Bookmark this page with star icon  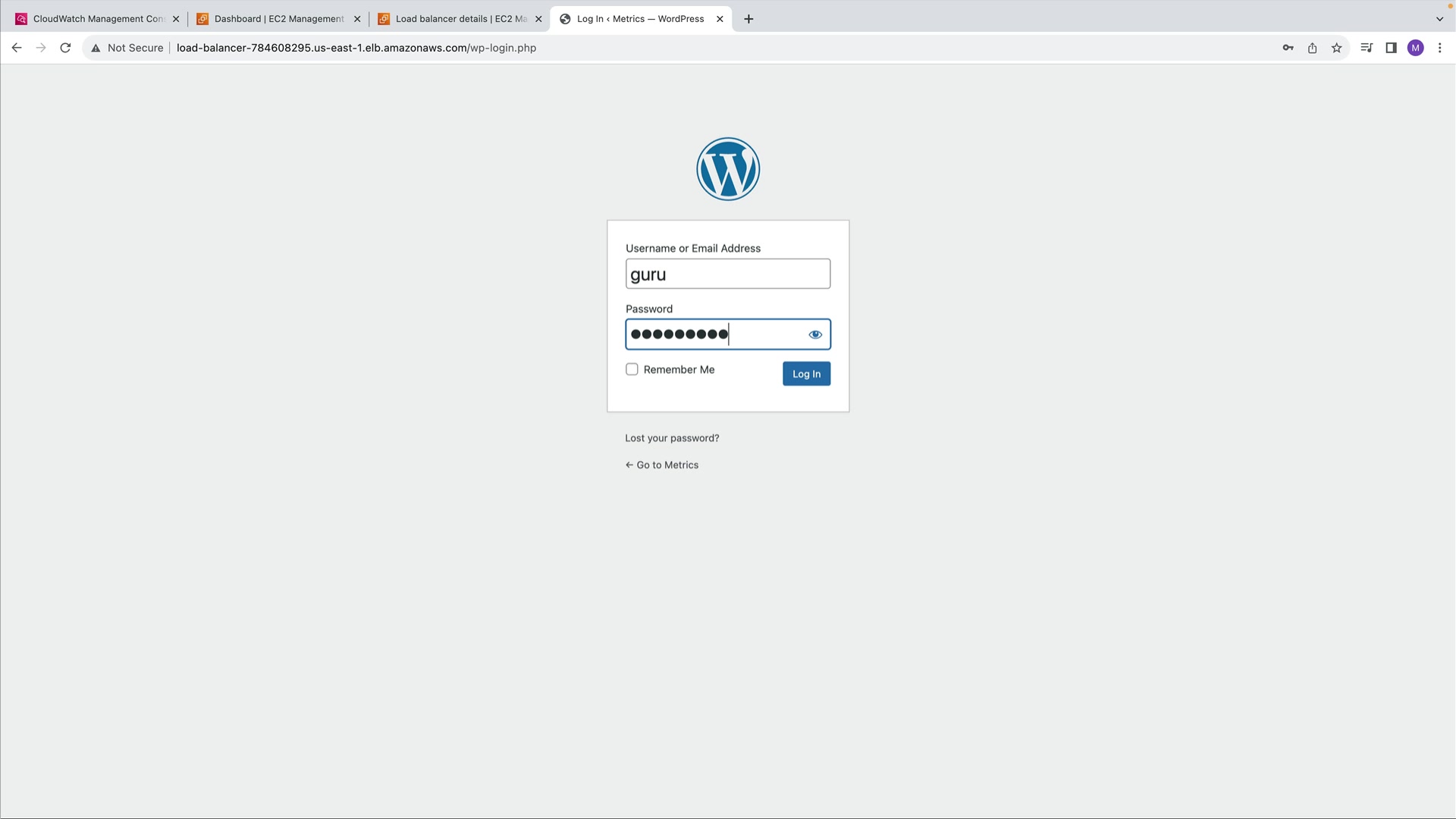pos(1336,48)
